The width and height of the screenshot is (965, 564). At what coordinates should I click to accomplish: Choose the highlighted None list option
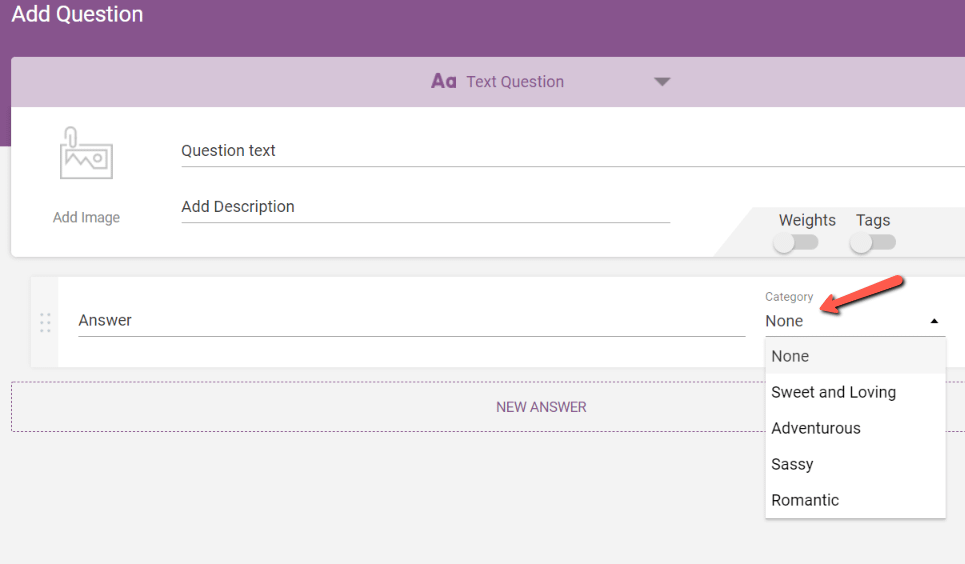790,356
